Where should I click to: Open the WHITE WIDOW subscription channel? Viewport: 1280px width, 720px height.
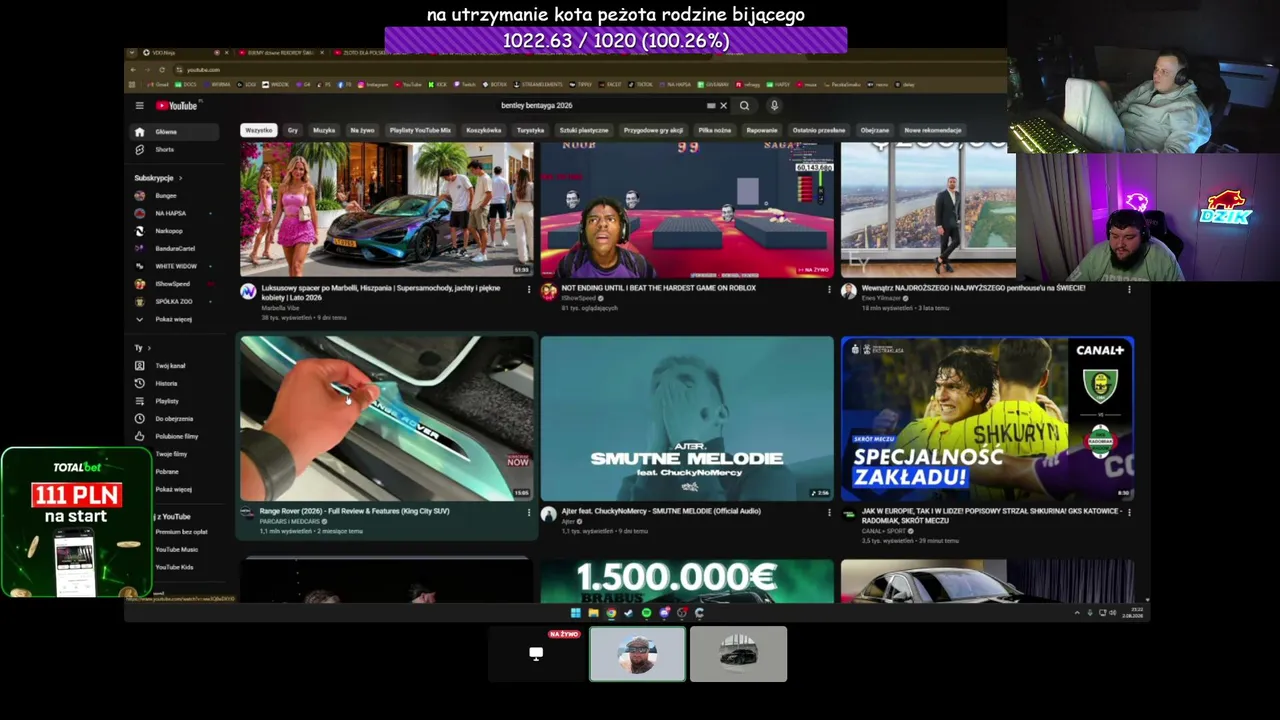(x=176, y=266)
